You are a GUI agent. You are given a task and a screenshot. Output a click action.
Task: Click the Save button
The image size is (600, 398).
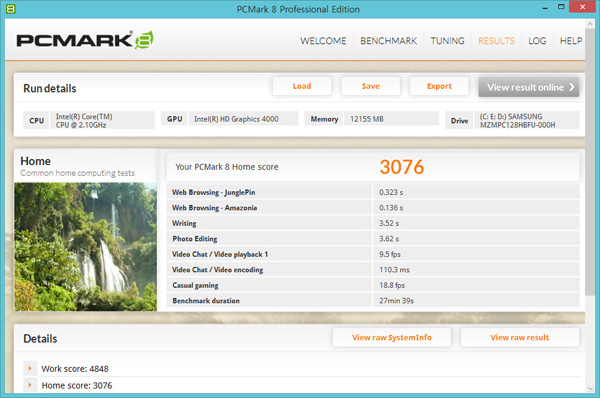(x=371, y=86)
